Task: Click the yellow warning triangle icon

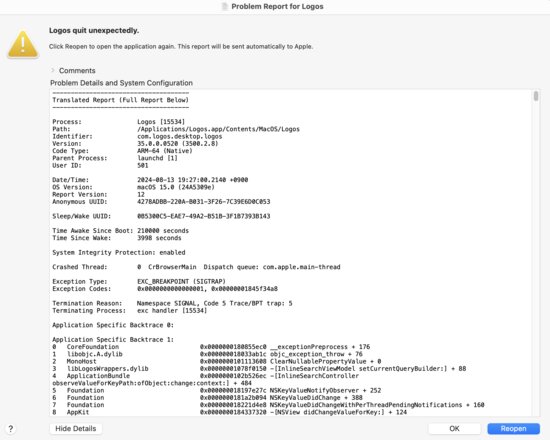Action: point(23,45)
